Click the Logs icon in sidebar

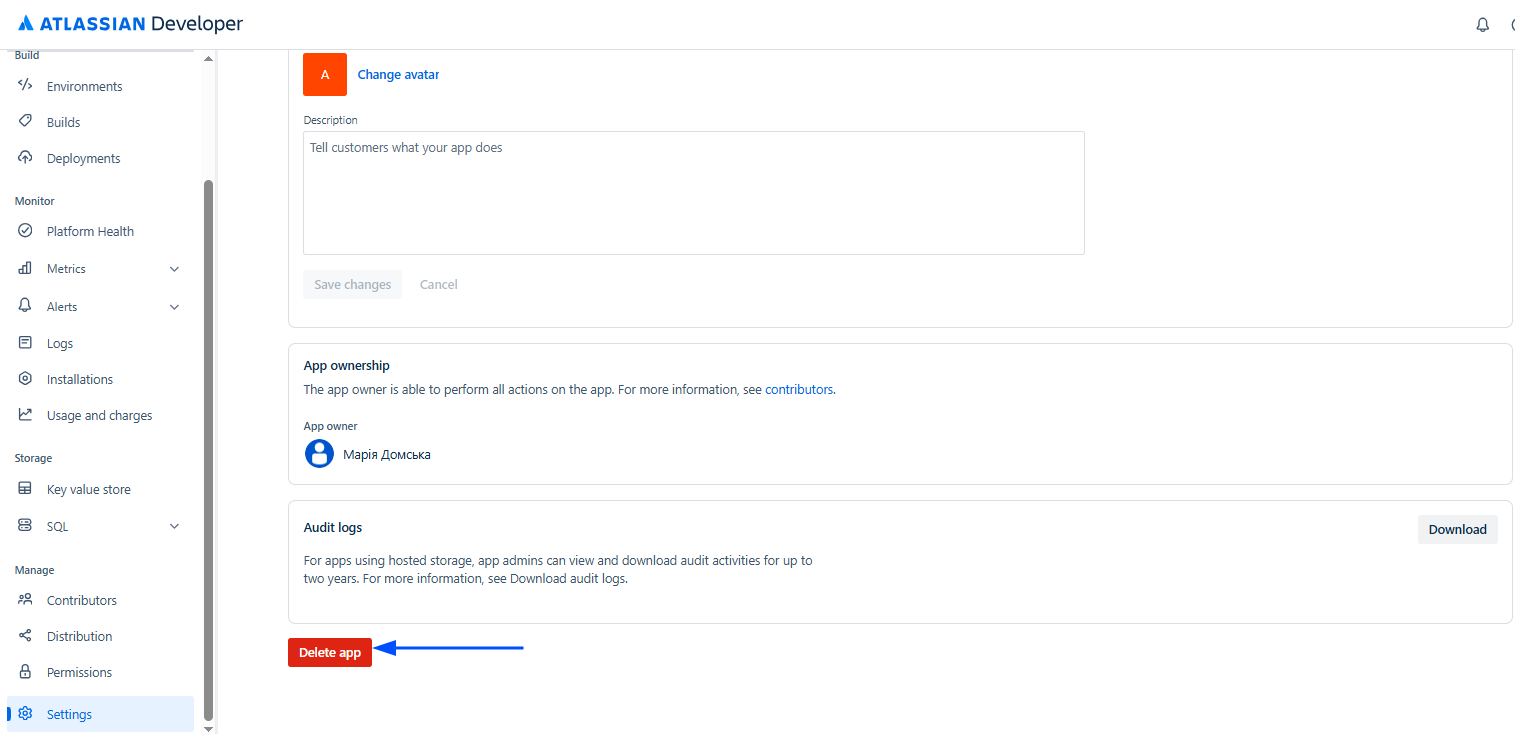26,343
